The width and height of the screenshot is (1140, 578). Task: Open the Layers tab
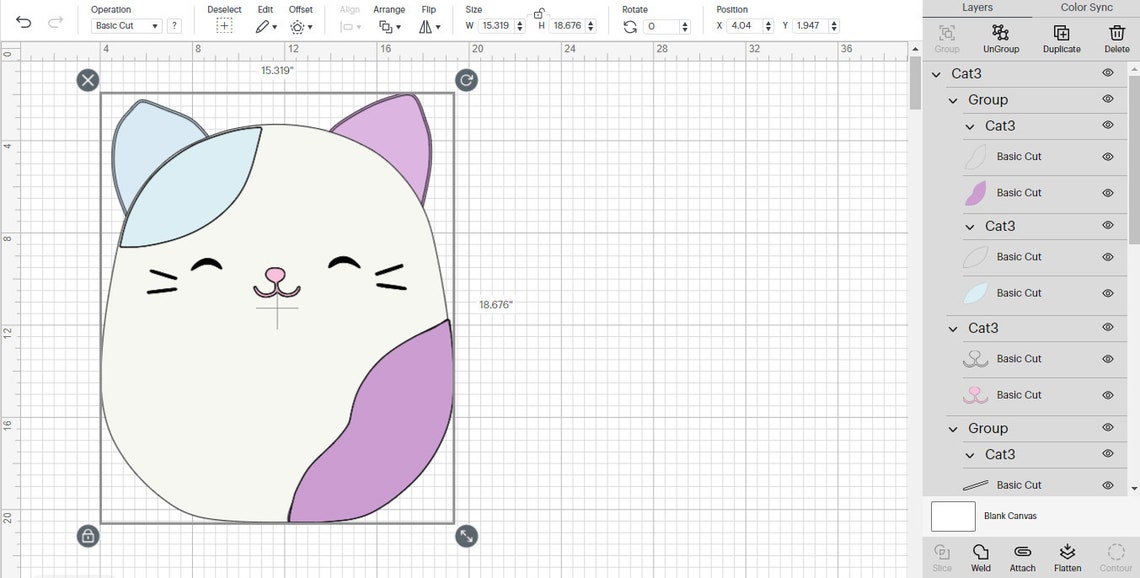977,8
